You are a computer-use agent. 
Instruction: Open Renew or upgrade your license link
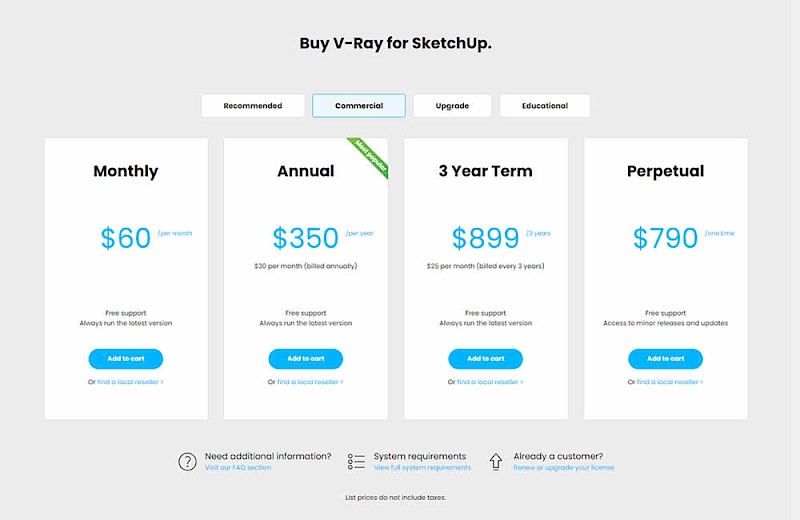click(563, 468)
